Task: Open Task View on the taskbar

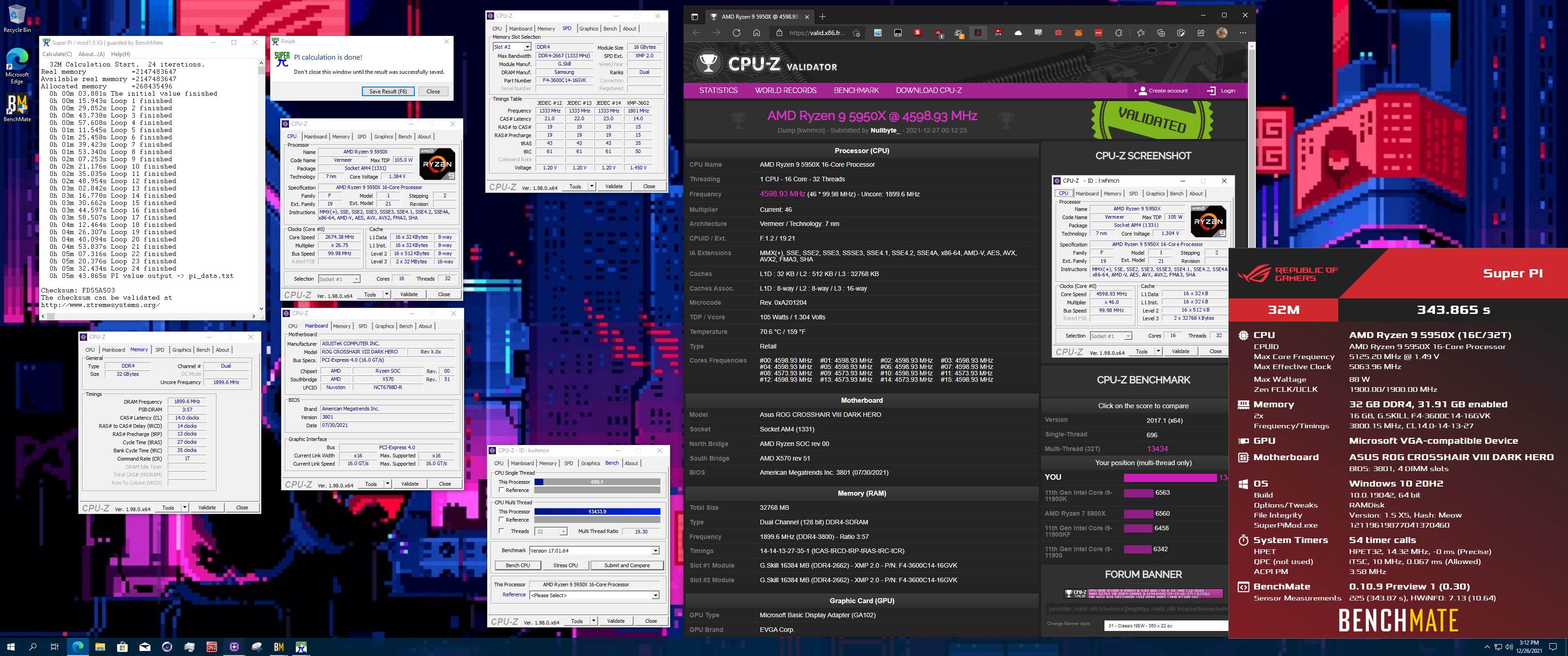Action: [x=55, y=646]
